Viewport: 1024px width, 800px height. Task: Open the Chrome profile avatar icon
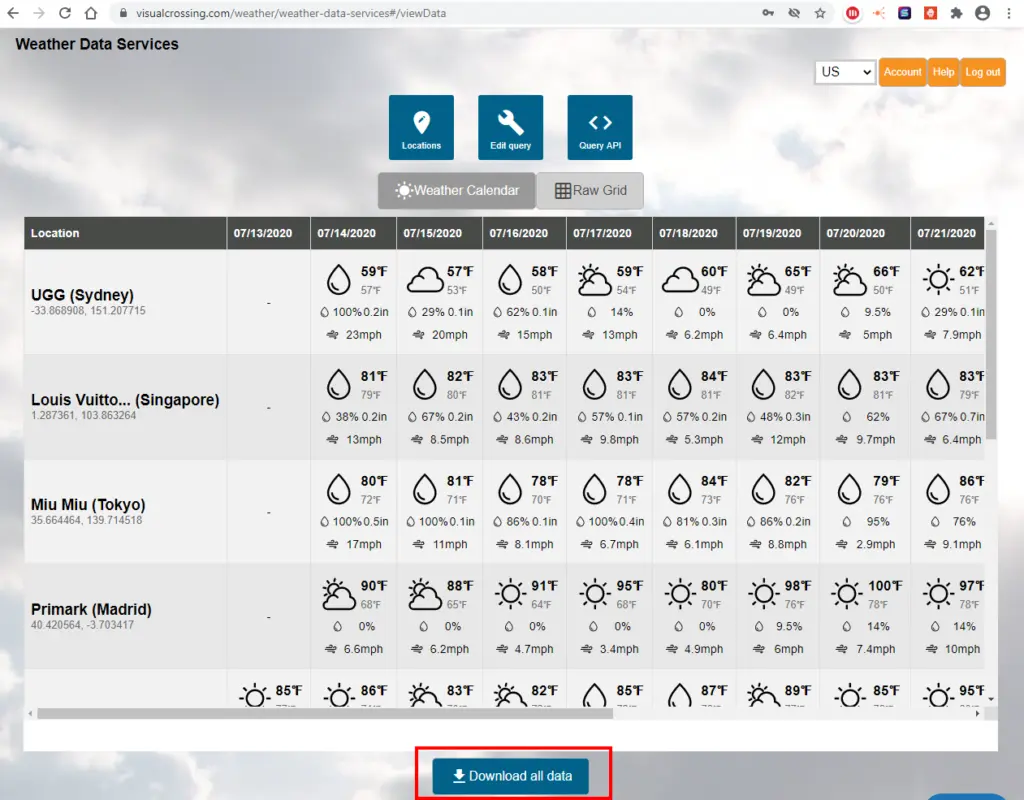(982, 14)
